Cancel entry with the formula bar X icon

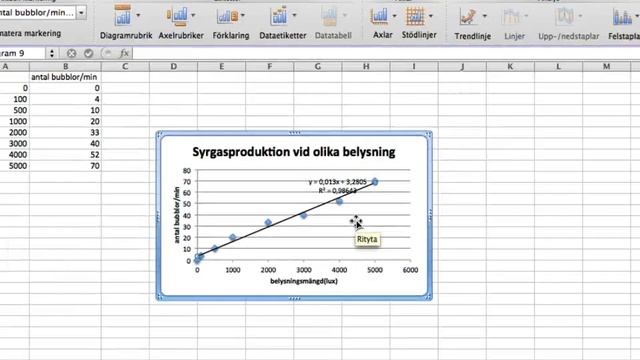tap(71, 53)
